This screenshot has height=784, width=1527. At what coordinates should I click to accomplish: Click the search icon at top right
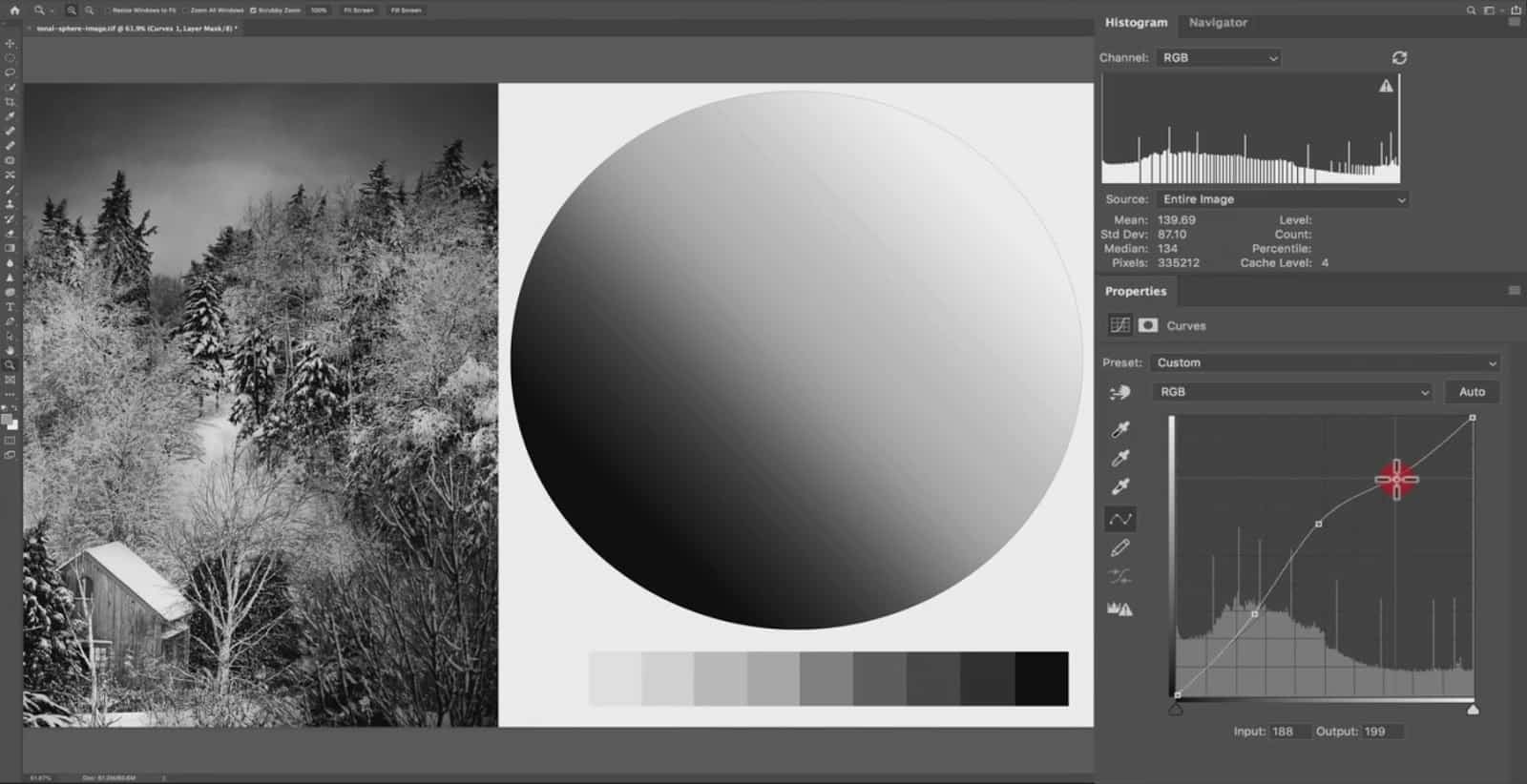point(1471,10)
